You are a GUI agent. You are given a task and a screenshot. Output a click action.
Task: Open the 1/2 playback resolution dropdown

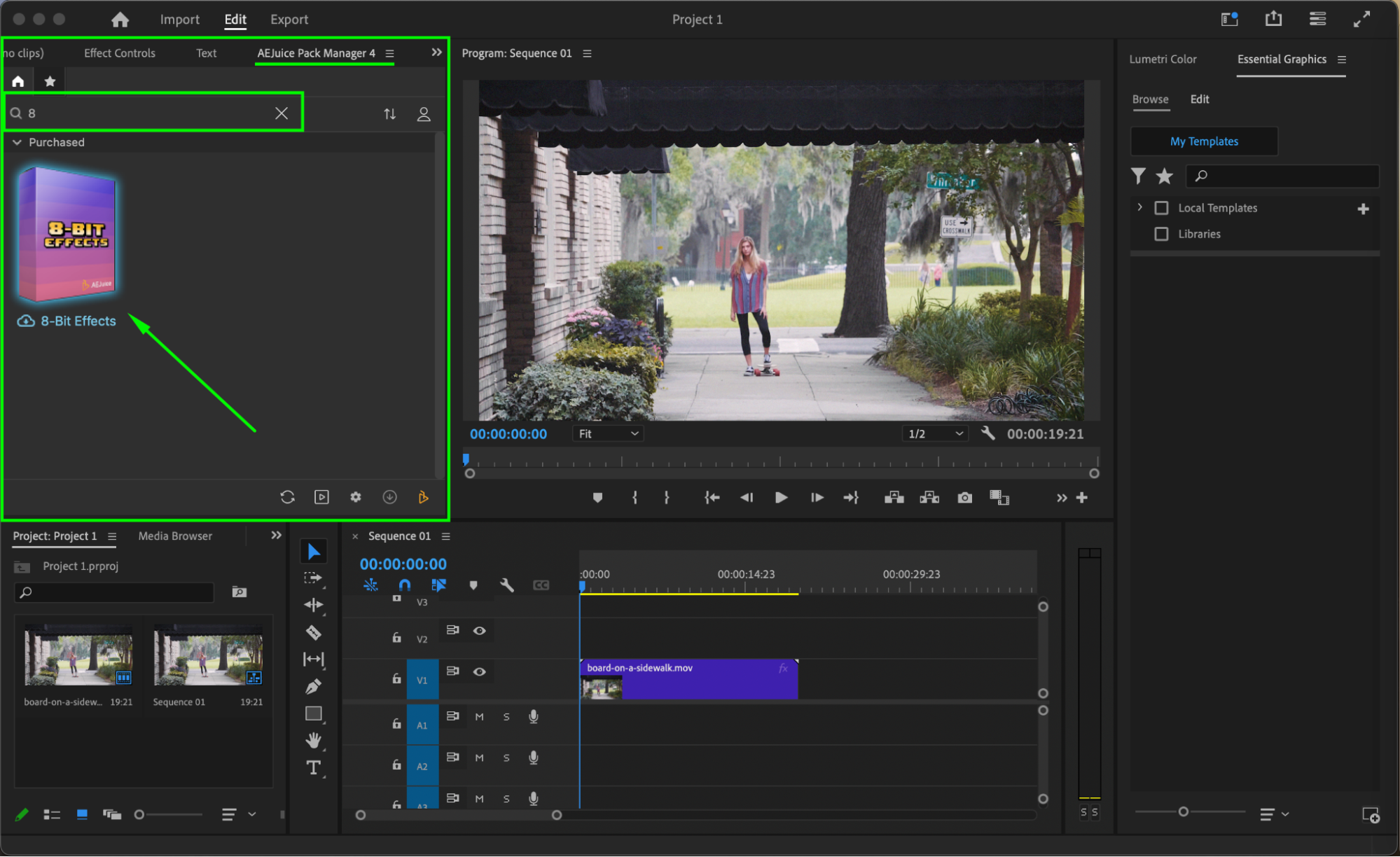tap(935, 434)
